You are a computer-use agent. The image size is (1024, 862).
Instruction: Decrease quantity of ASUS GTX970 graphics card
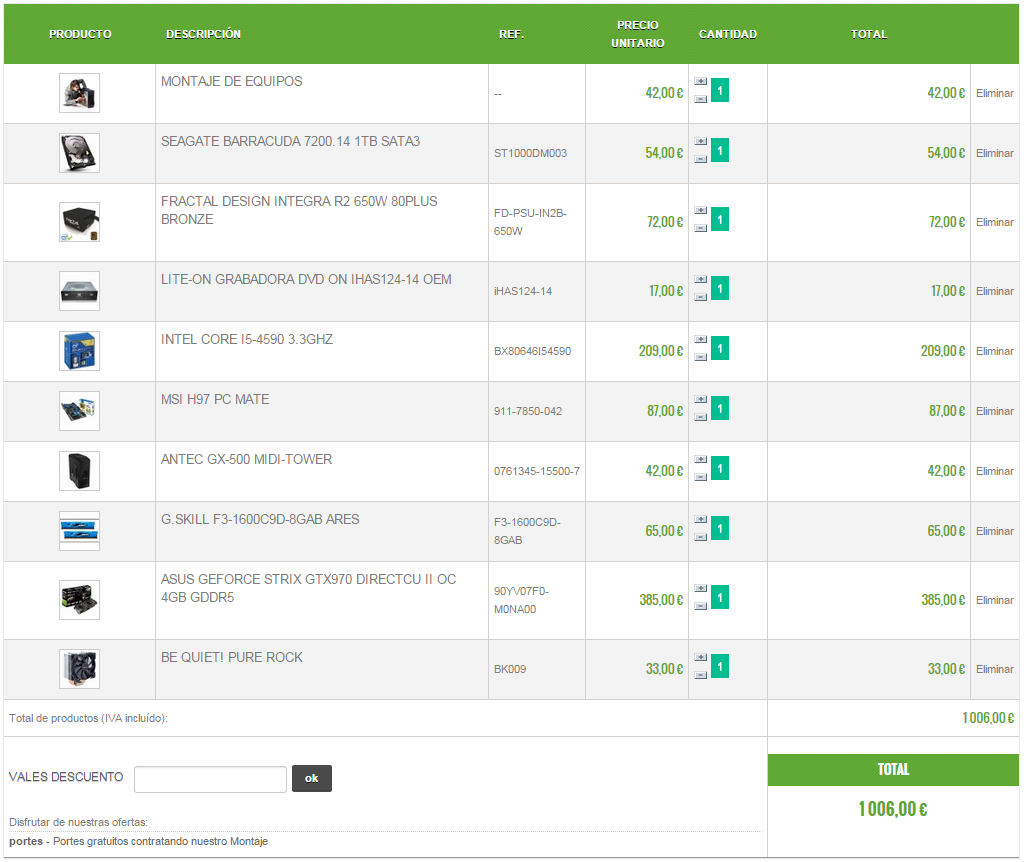pos(700,606)
